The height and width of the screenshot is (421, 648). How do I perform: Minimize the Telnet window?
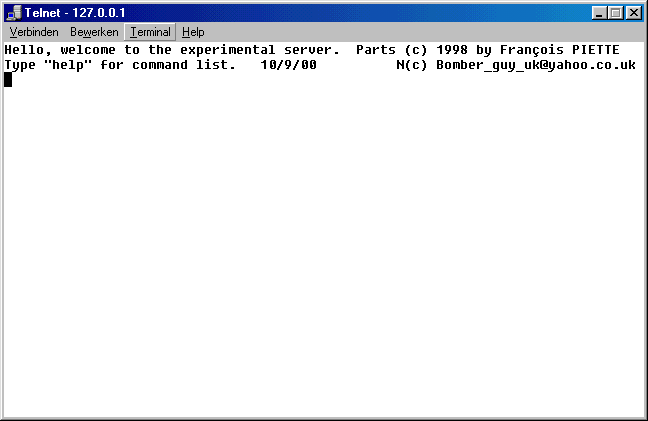click(x=599, y=13)
